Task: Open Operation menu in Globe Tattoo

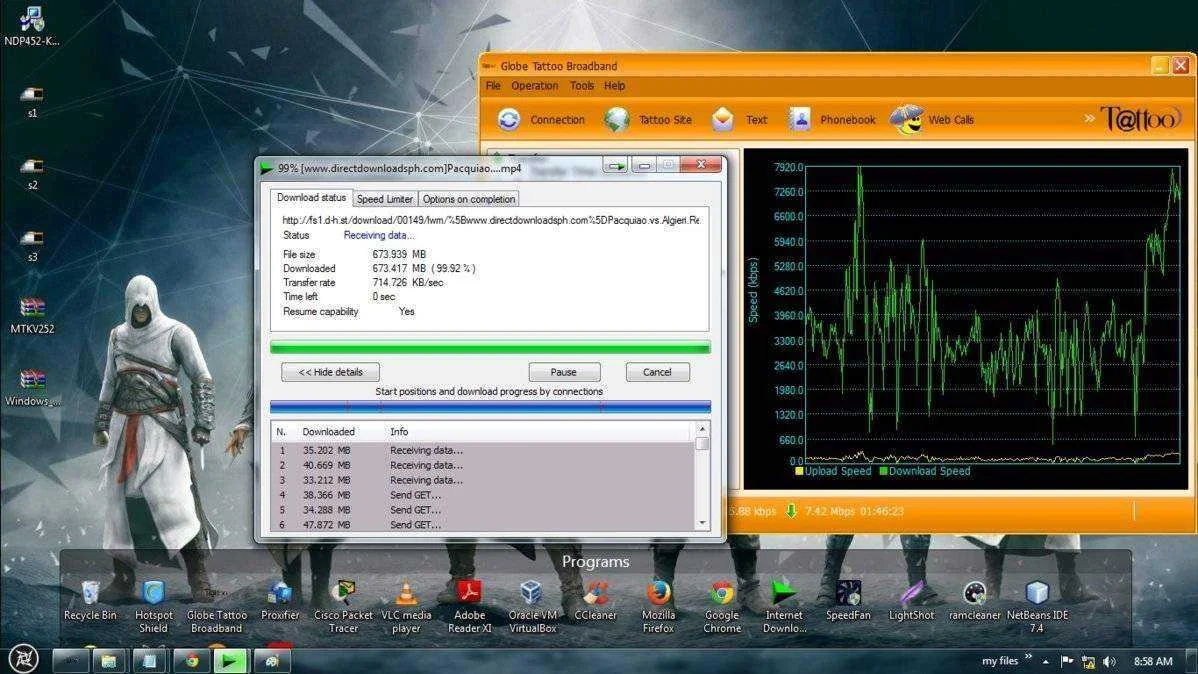Action: click(534, 86)
